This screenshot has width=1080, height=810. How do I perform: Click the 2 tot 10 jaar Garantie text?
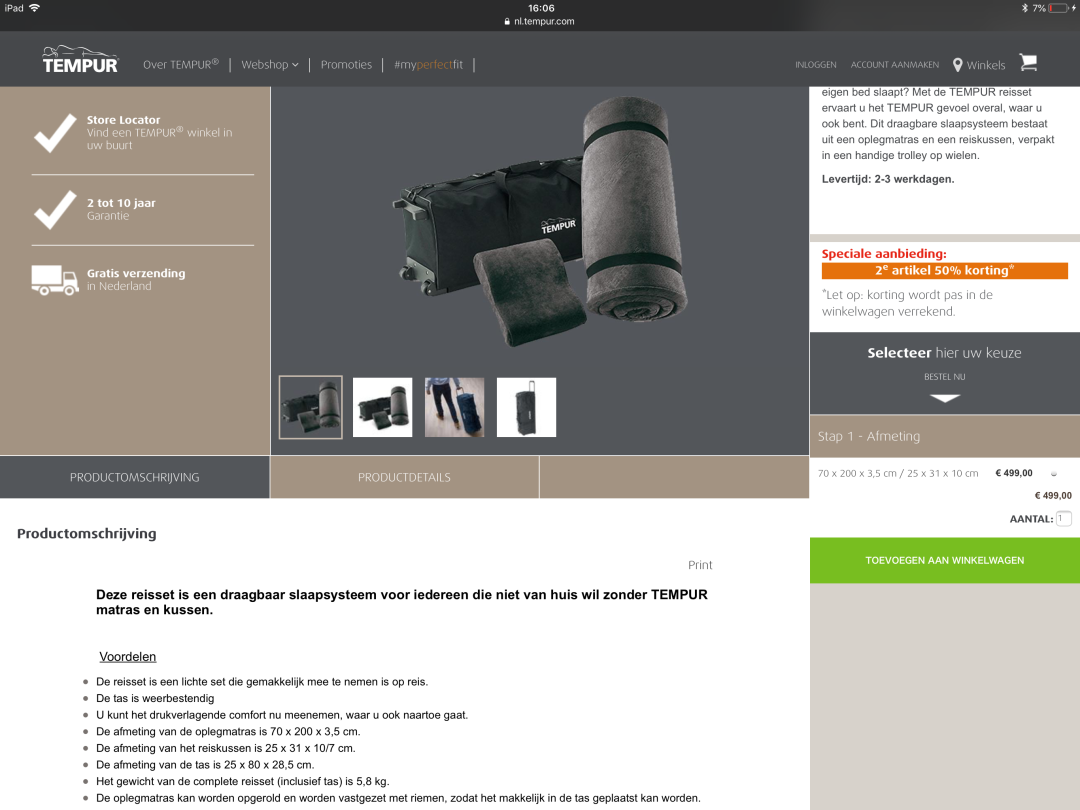pos(121,209)
